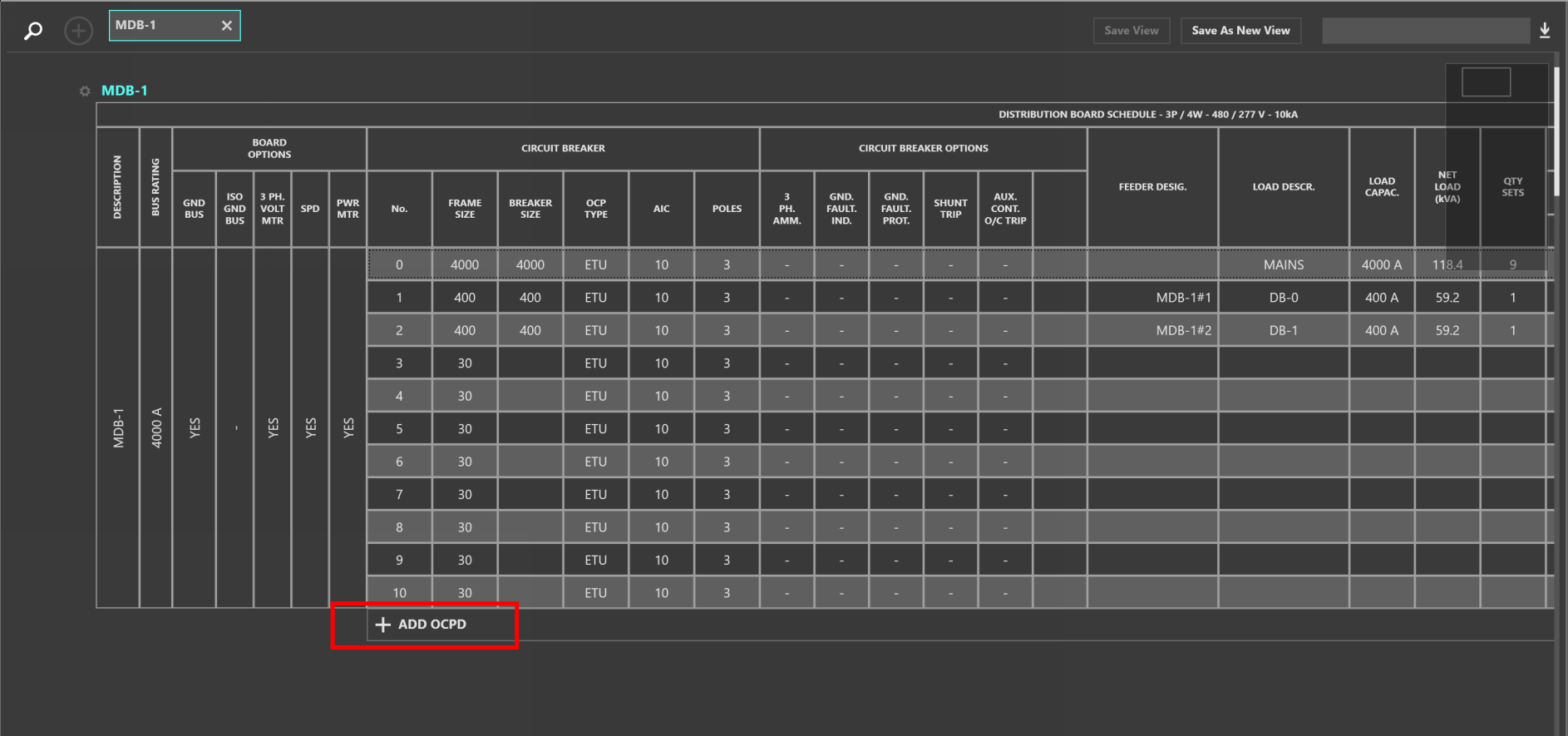This screenshot has height=736, width=1568.
Task: Click the vertical scrollbar on the right
Action: pos(1557,133)
